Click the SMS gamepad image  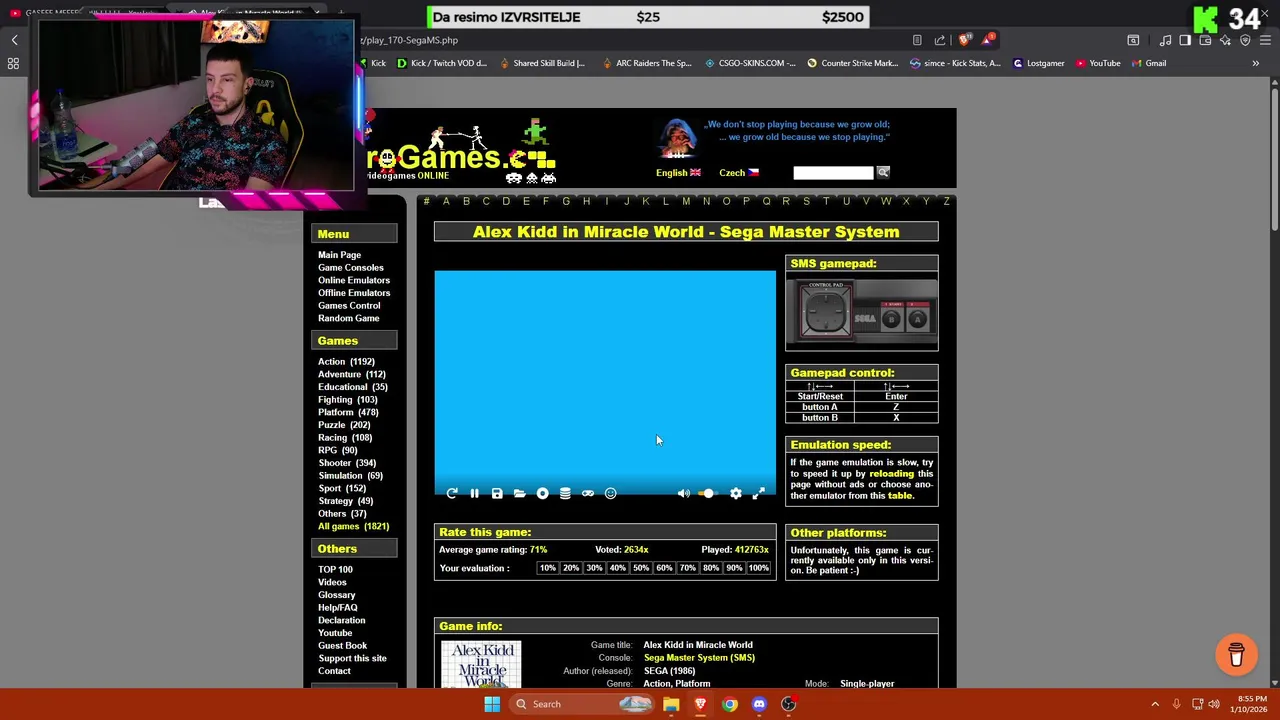[862, 312]
